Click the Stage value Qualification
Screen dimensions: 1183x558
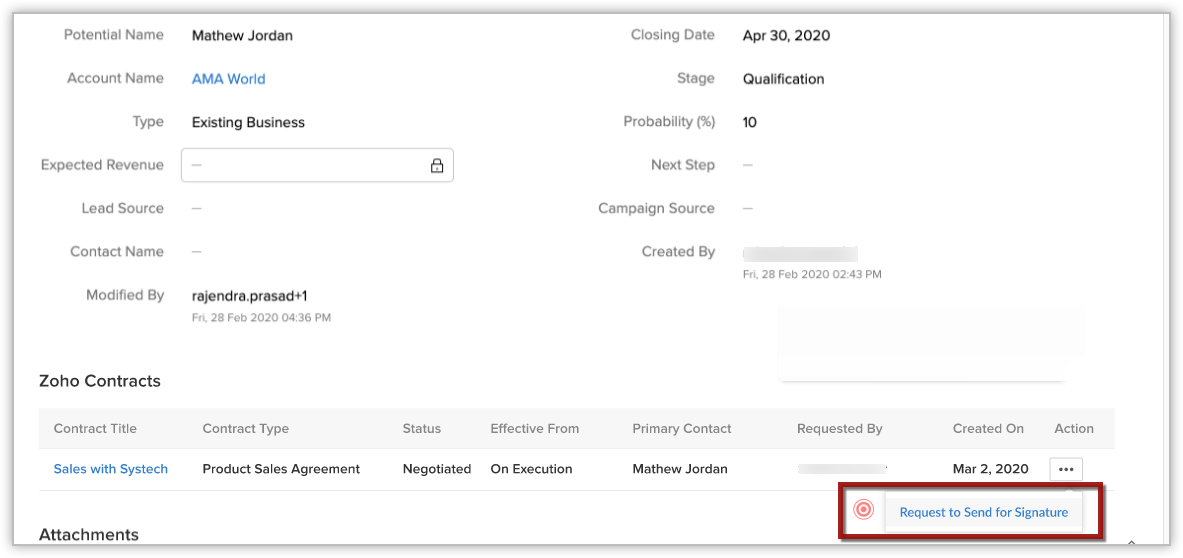783,79
